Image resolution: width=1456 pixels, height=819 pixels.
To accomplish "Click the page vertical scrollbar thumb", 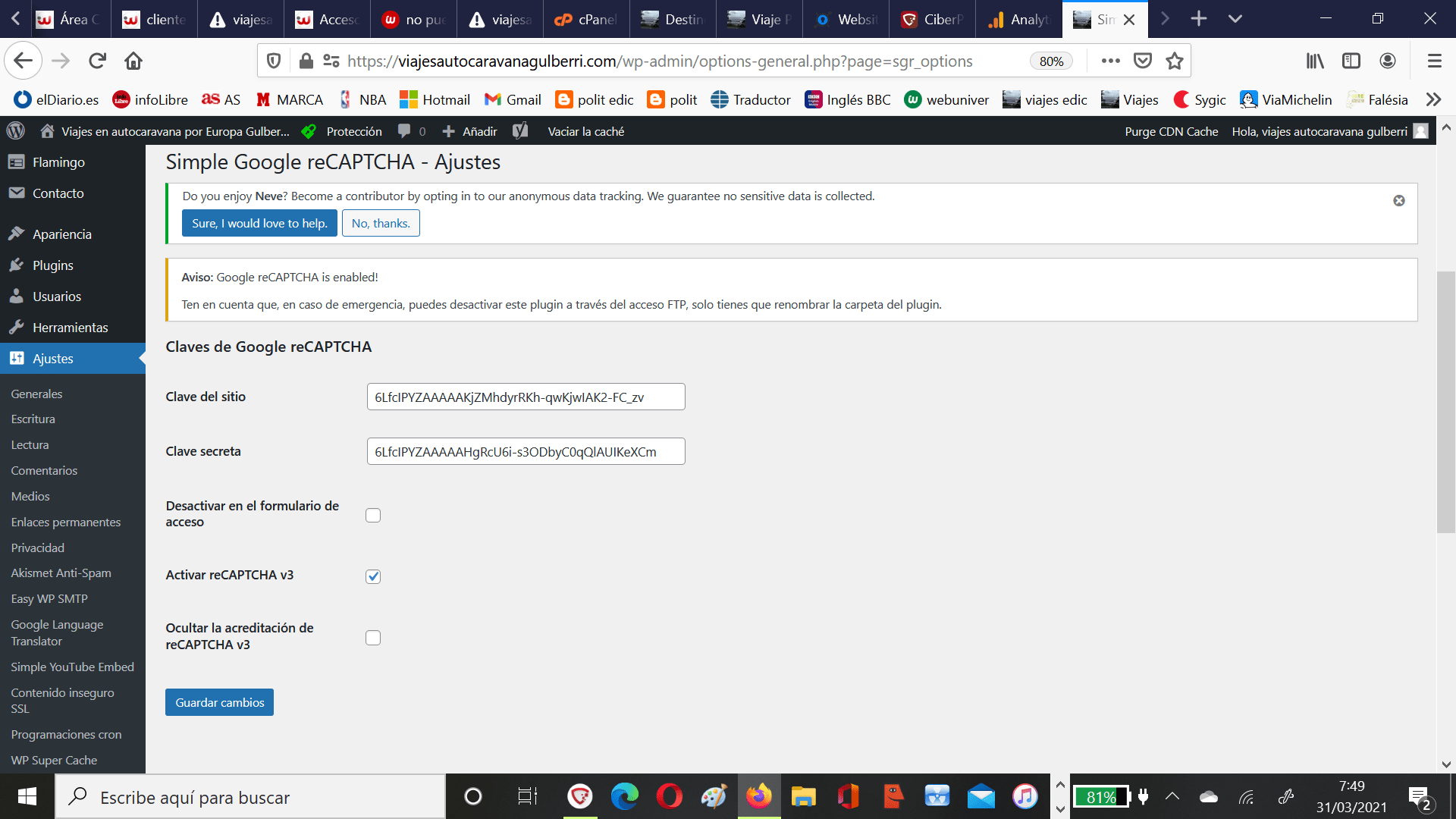I will (x=1445, y=402).
